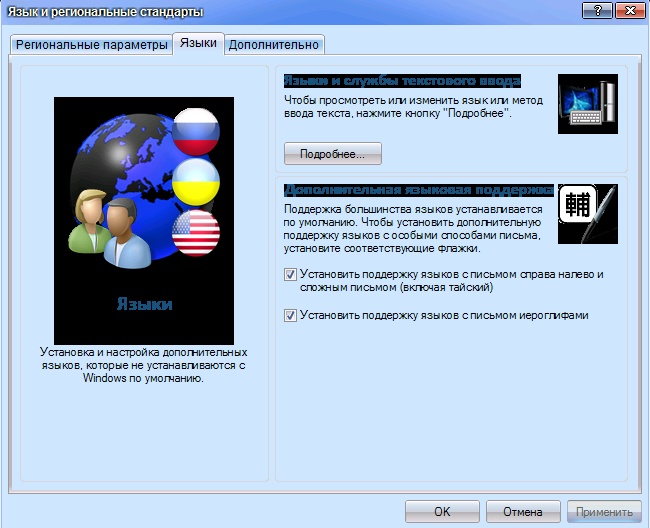Click the two users icon
This screenshot has width=650, height=528.
(103, 226)
